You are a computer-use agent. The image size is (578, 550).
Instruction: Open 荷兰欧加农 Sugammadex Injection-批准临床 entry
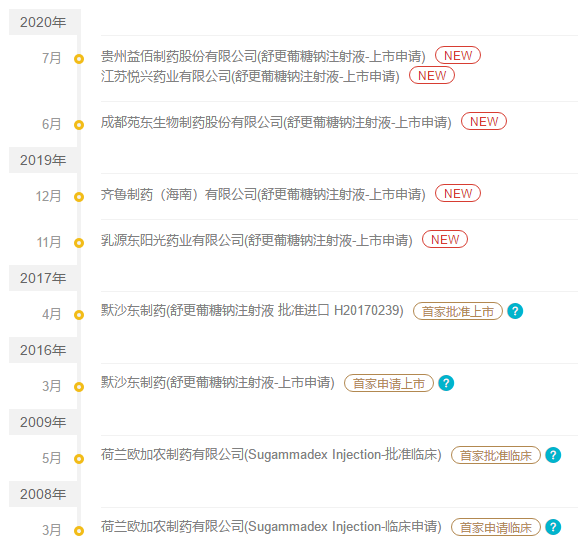click(x=271, y=455)
